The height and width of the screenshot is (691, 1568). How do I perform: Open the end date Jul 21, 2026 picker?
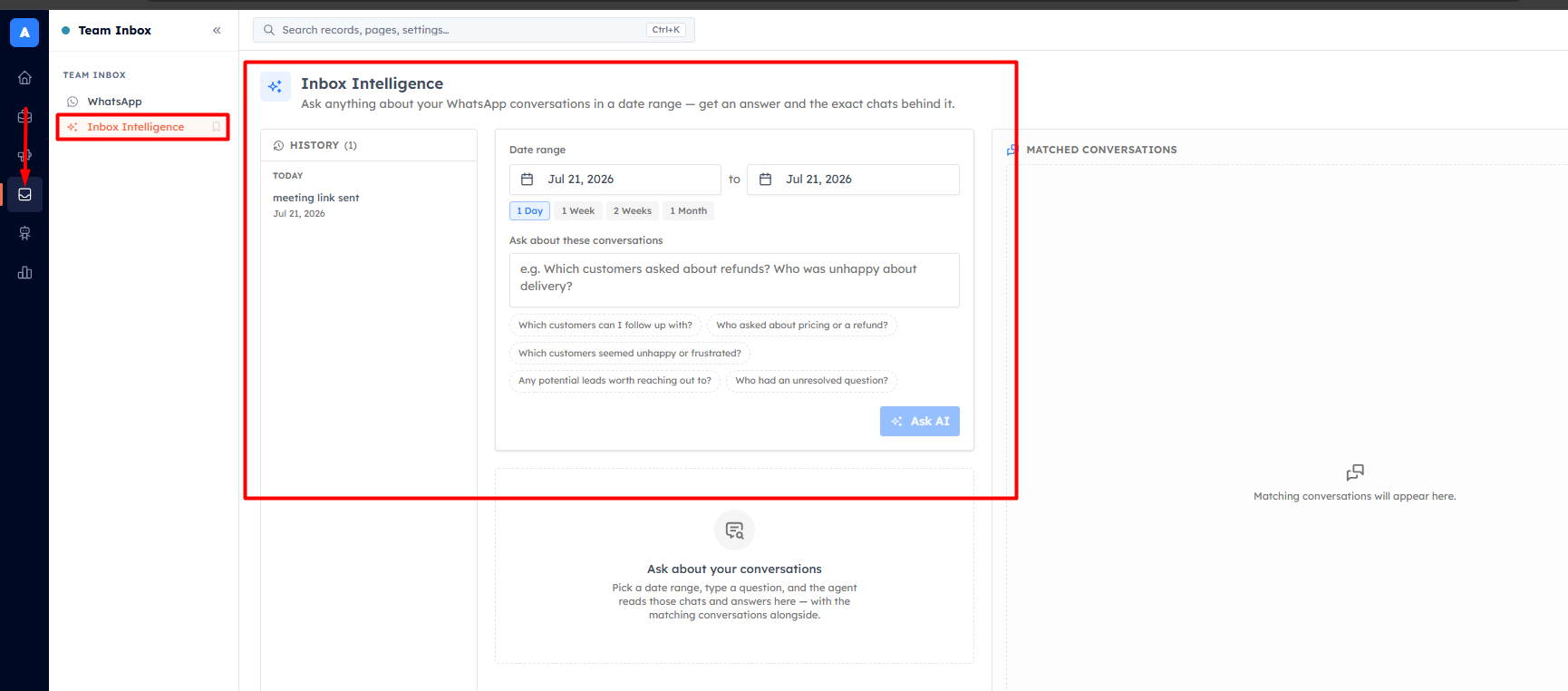pos(853,180)
